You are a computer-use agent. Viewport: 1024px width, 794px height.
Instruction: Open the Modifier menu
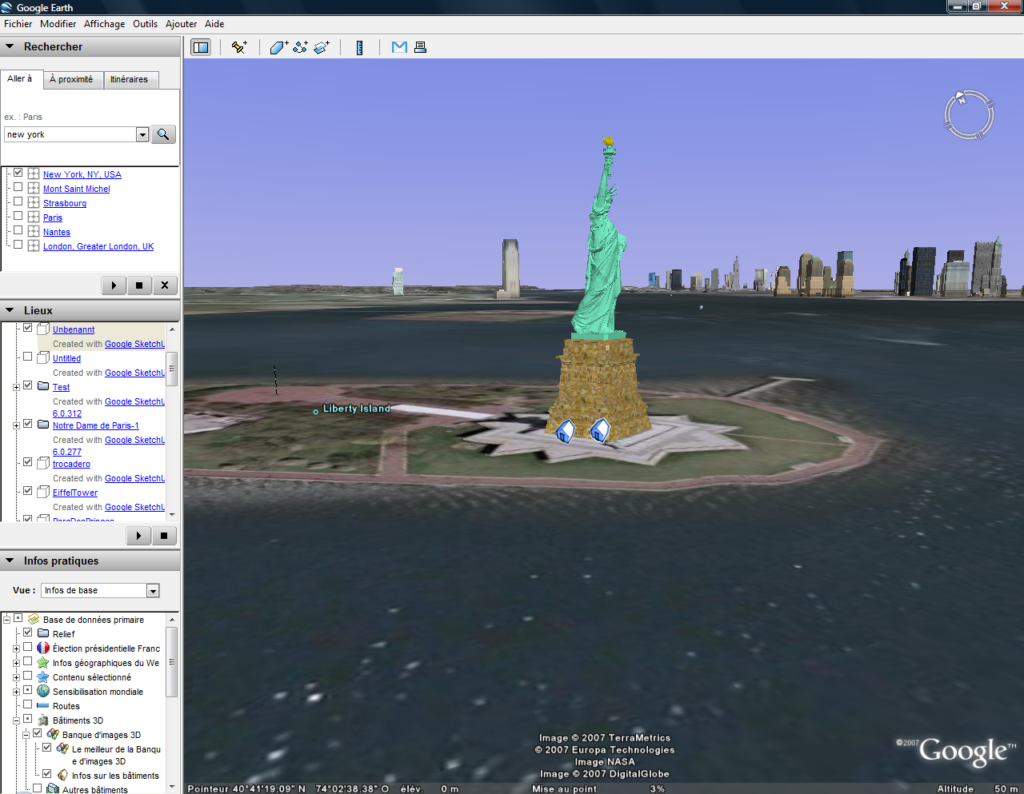click(58, 24)
